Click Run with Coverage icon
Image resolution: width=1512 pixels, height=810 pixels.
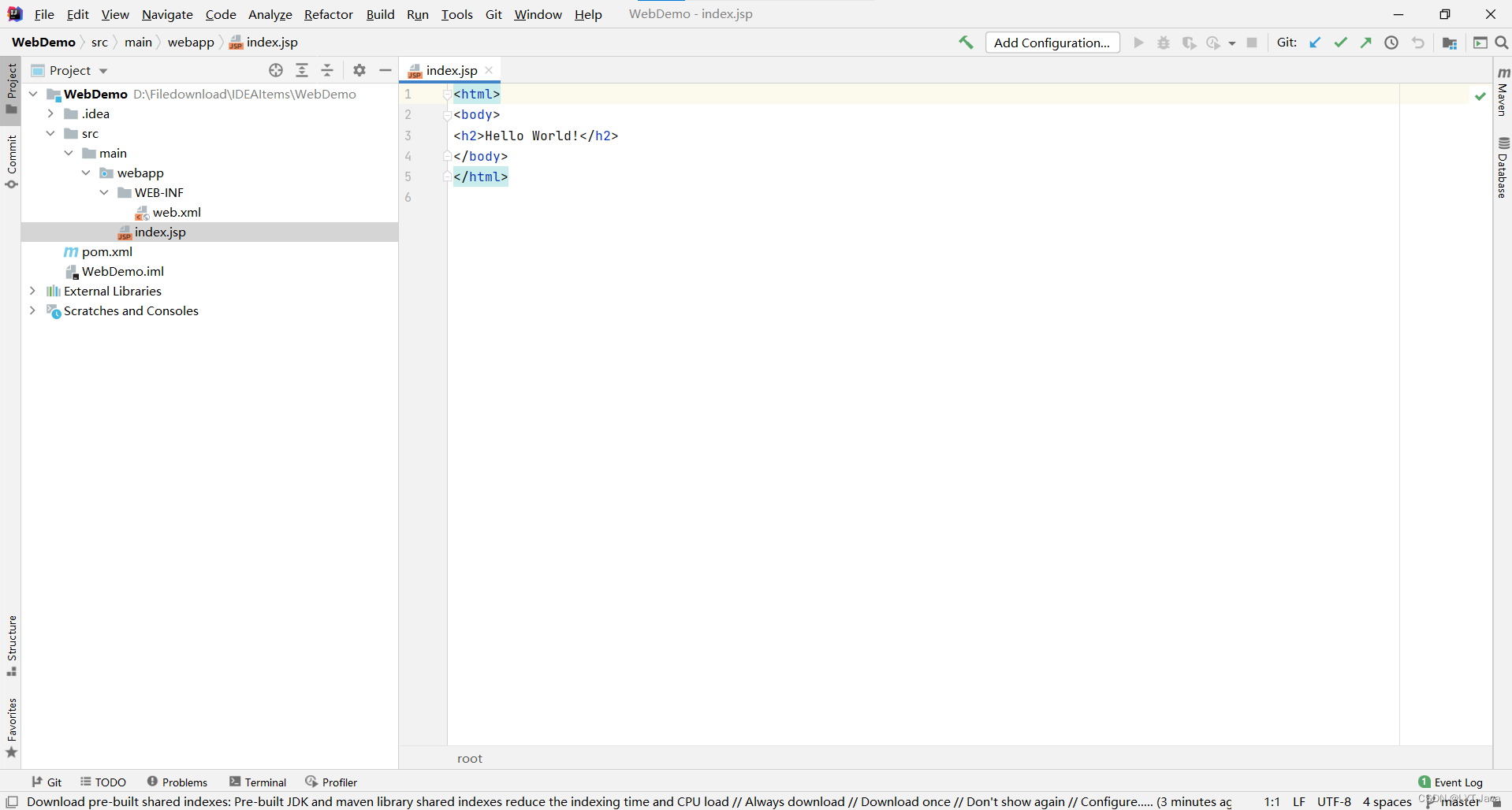click(x=1189, y=43)
